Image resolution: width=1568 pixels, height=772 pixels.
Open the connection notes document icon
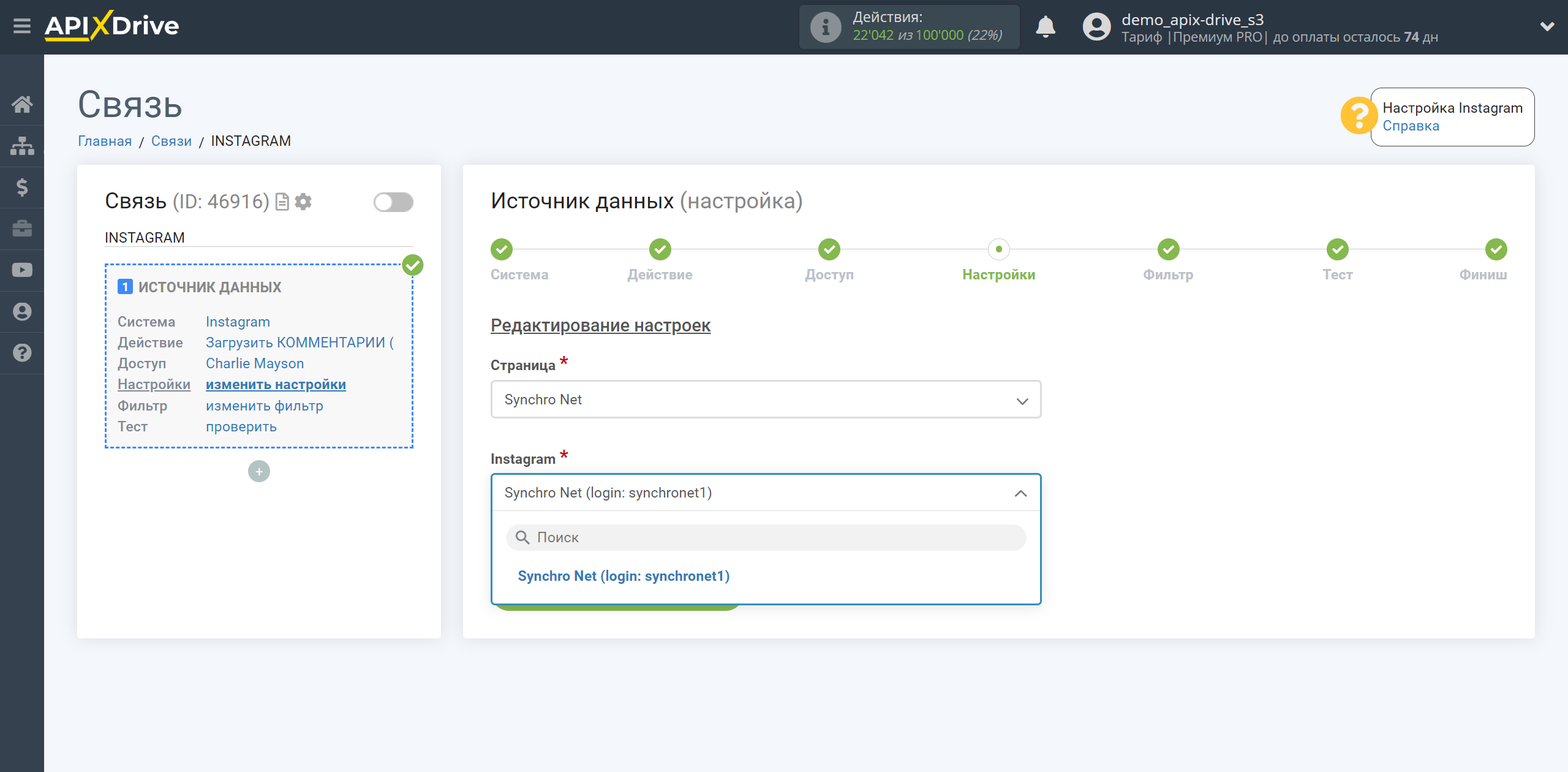[282, 202]
